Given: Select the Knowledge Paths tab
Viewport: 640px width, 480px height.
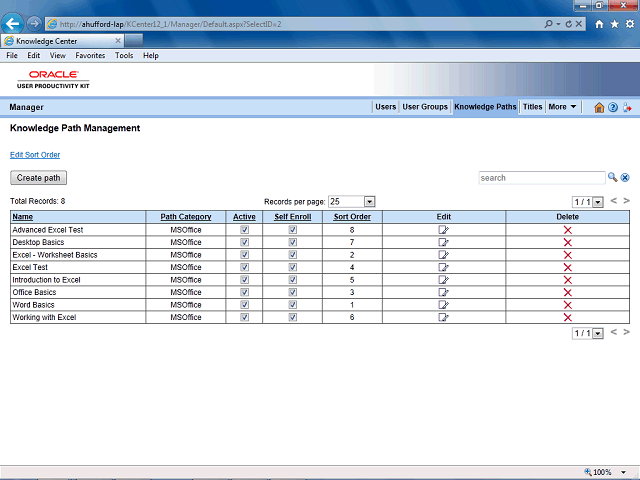Looking at the screenshot, I should coord(485,107).
